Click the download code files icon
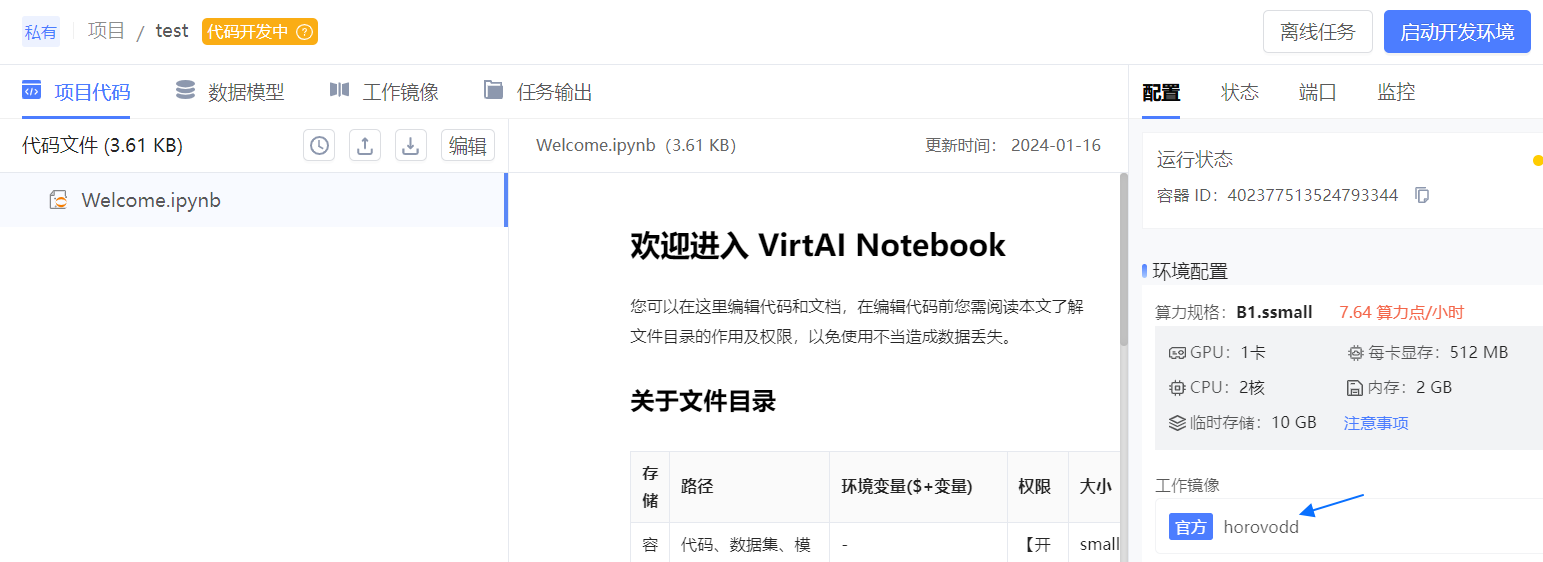 (410, 146)
